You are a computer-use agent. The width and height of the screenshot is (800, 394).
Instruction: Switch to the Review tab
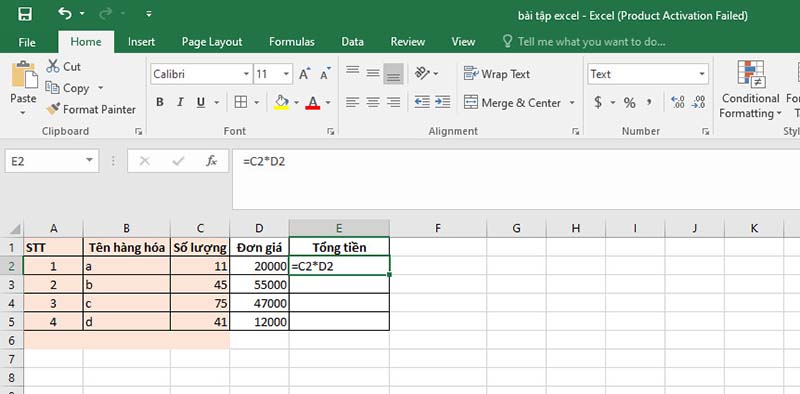408,42
